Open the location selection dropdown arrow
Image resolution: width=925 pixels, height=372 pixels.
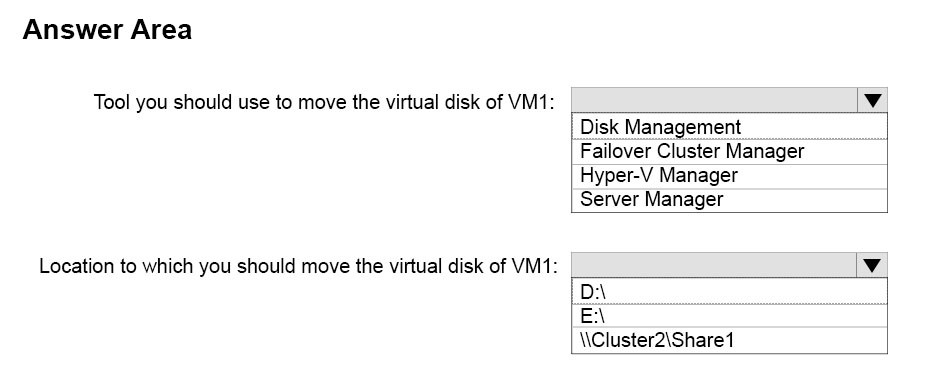click(872, 265)
